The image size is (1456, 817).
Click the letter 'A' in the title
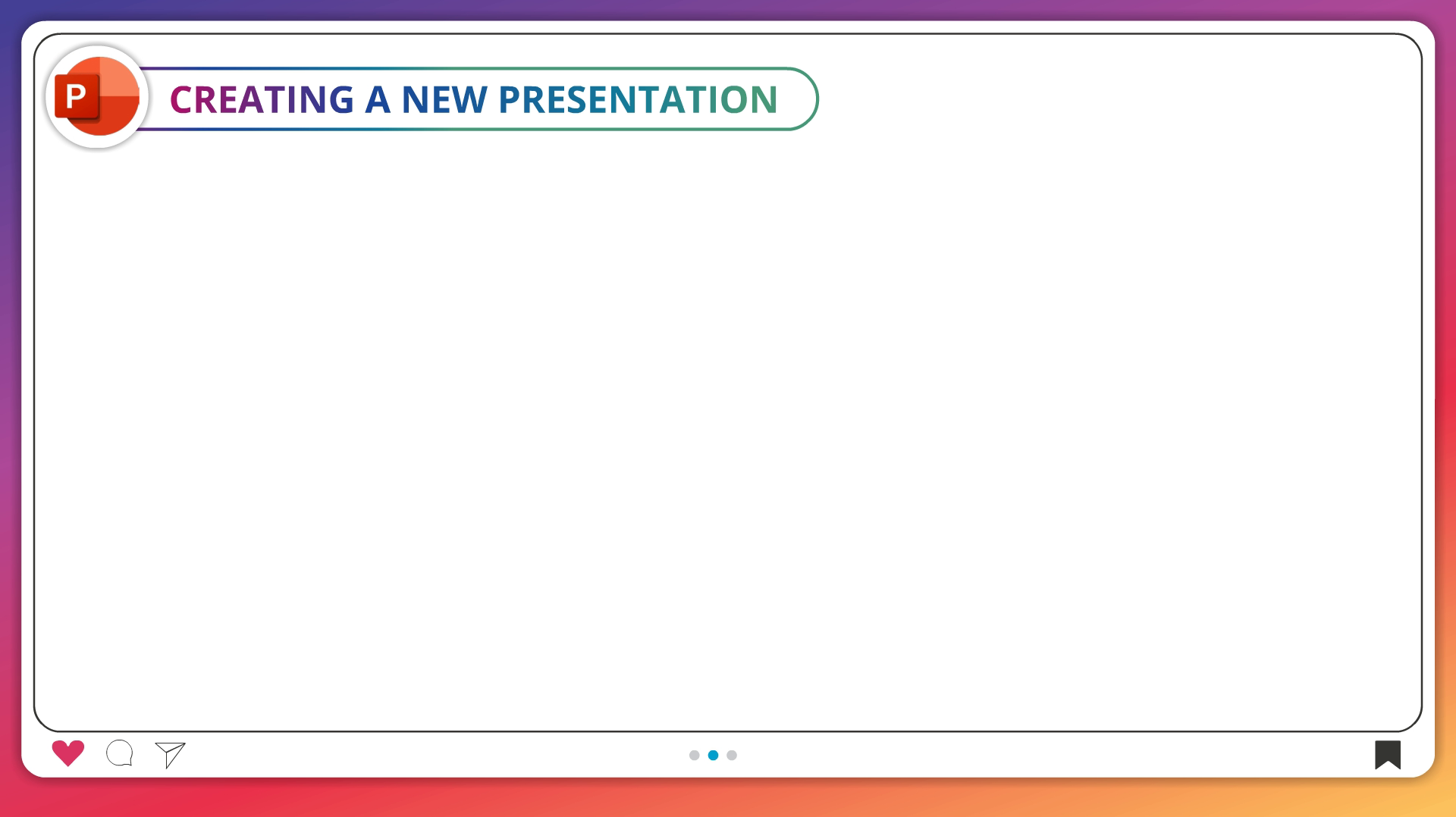click(377, 99)
